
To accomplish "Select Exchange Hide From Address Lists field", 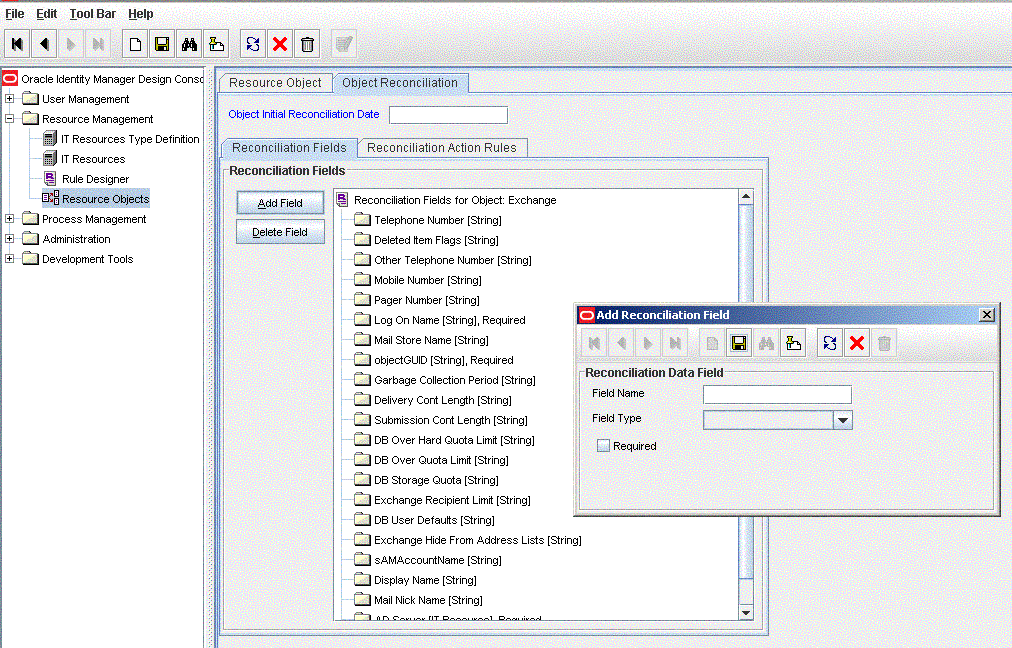I will (x=478, y=540).
